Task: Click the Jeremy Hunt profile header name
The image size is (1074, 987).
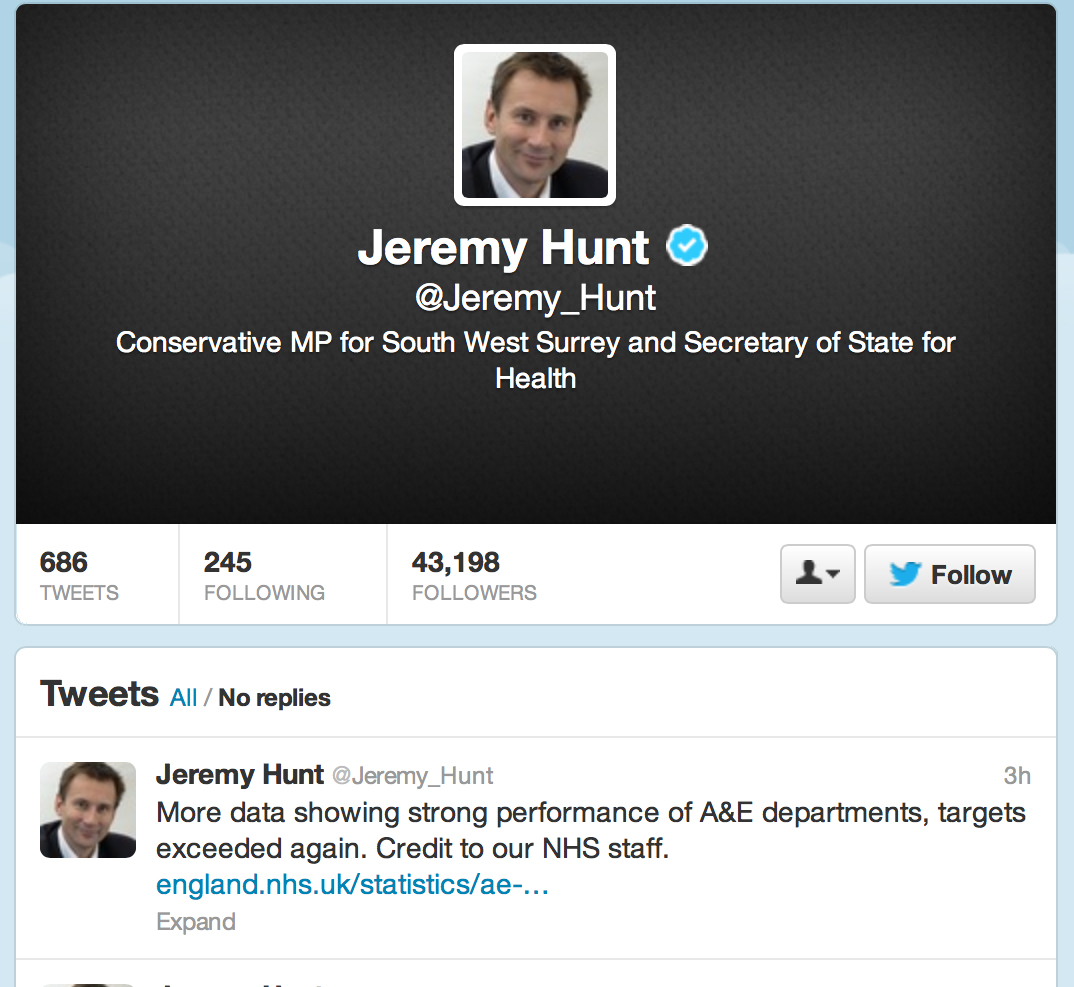Action: pos(504,247)
